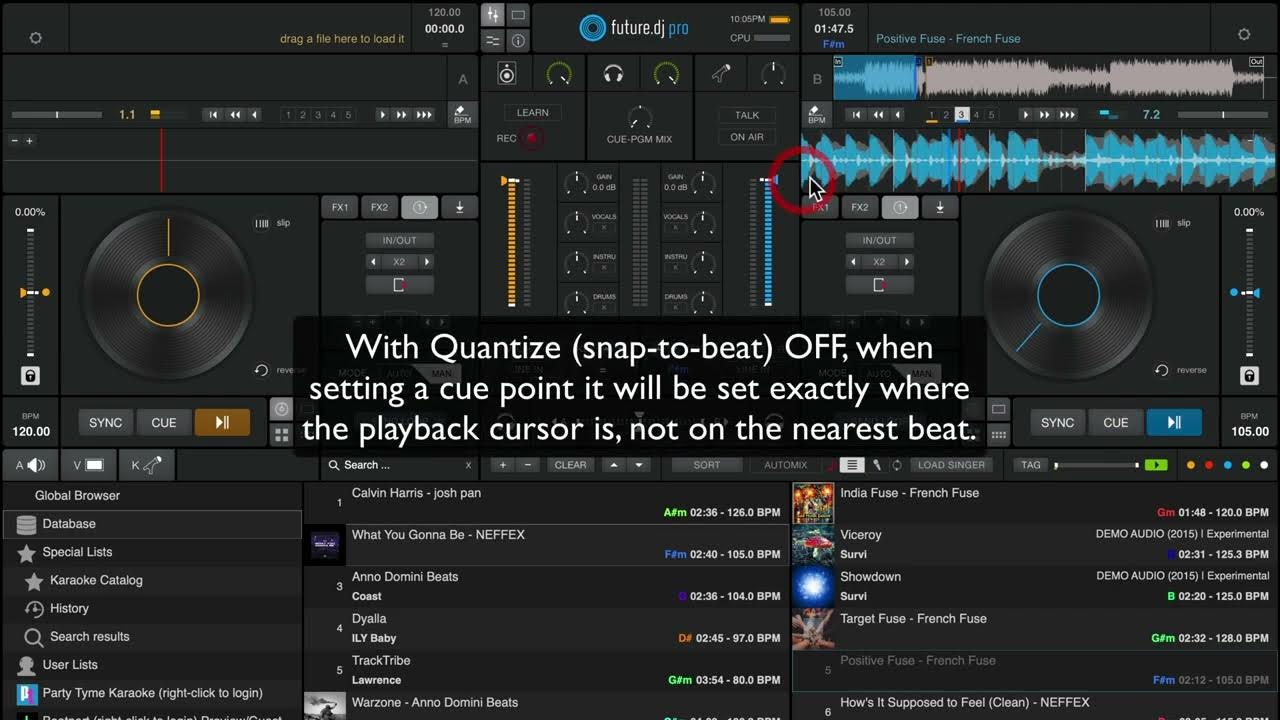Open the equalizer sliders panel icon
This screenshot has width=1280, height=720.
point(492,41)
